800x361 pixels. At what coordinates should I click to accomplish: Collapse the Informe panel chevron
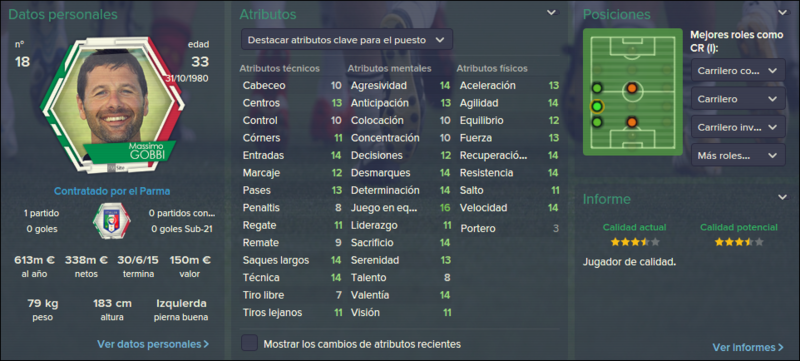[x=783, y=197]
